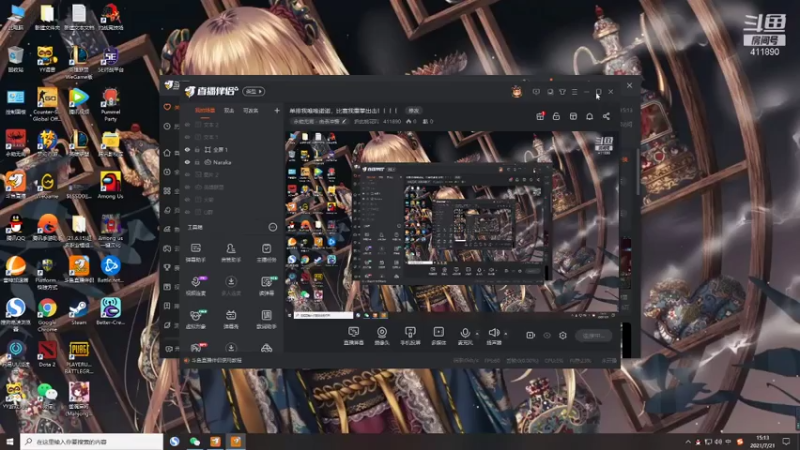The width and height of the screenshot is (800, 450).
Task: Open settings gear beside start button
Action: (x=563, y=335)
